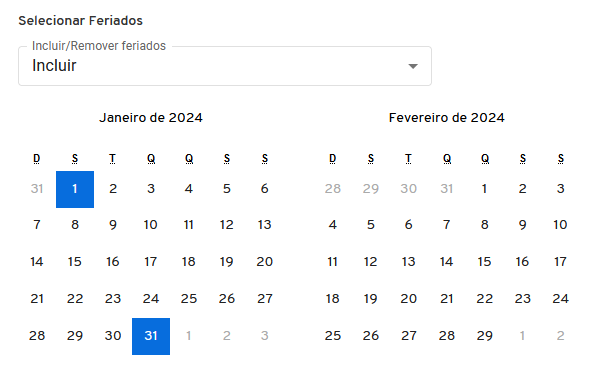The width and height of the screenshot is (590, 372).
Task: Click the Incluir select field
Action: (x=225, y=66)
